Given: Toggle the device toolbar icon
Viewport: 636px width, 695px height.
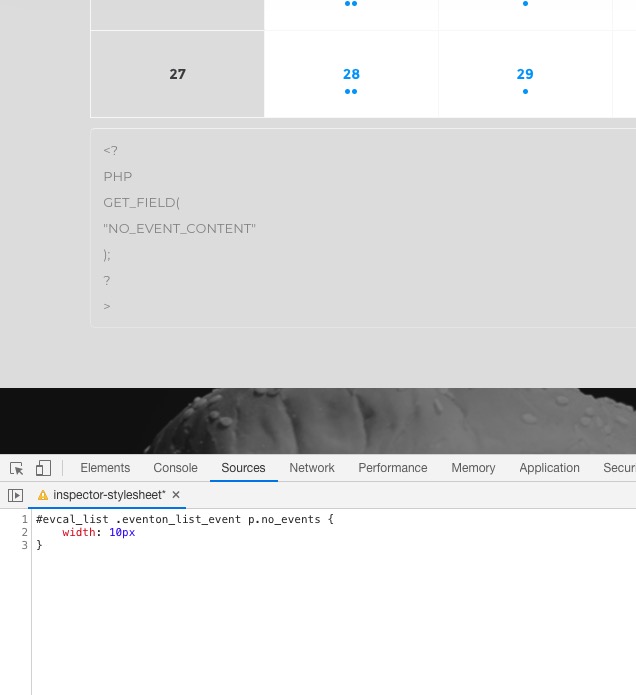Looking at the screenshot, I should 43,468.
